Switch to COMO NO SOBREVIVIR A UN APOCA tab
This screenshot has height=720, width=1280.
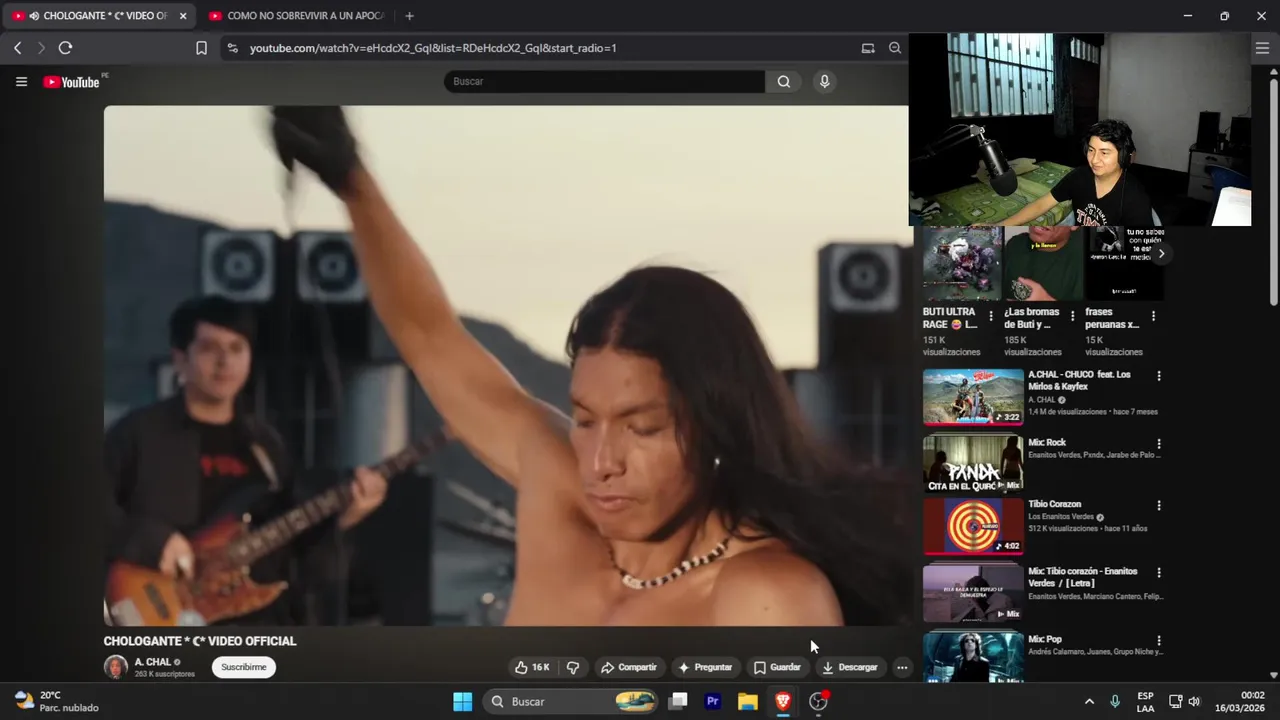click(298, 16)
